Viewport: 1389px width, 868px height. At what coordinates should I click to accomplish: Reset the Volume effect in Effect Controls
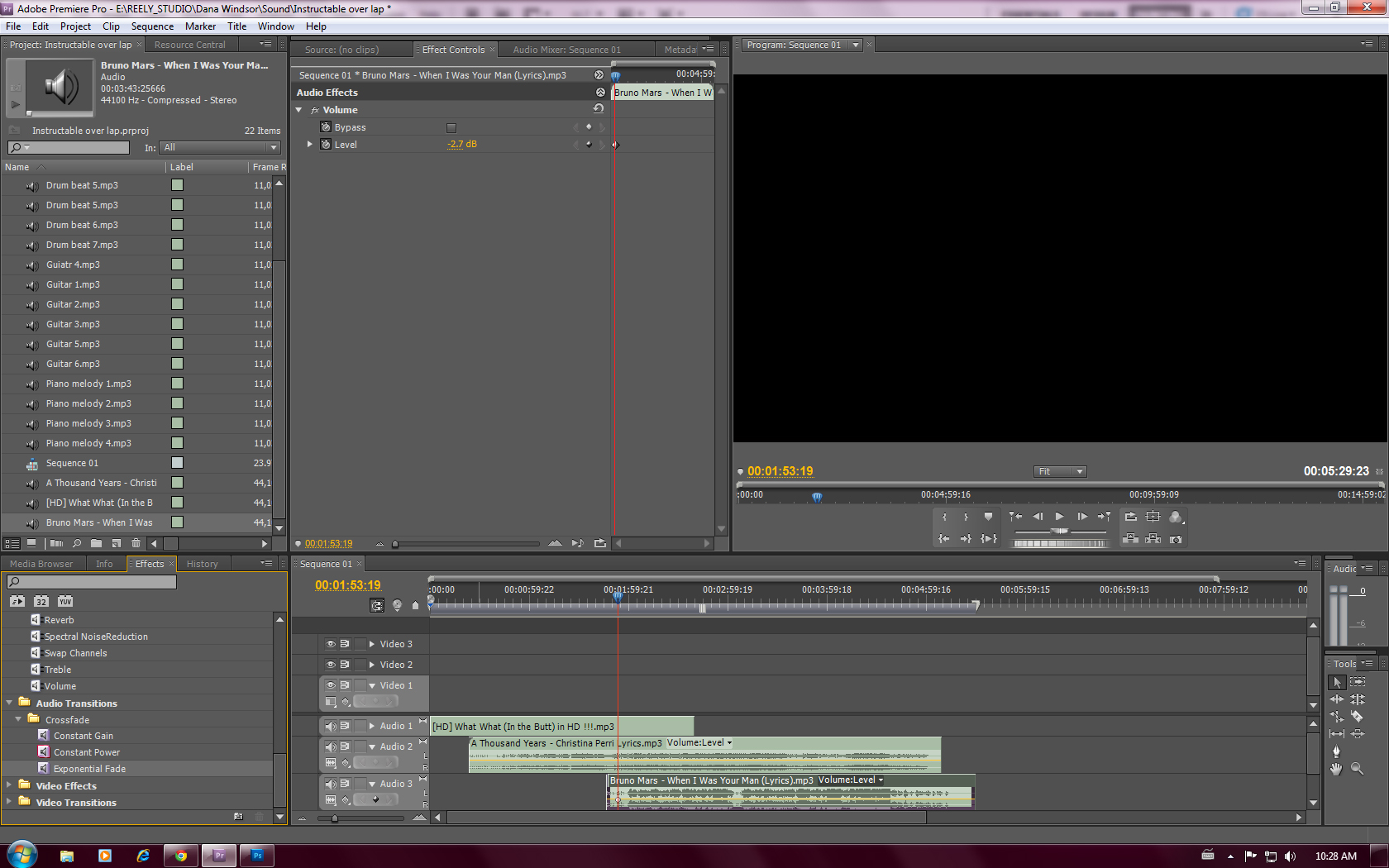pos(599,109)
